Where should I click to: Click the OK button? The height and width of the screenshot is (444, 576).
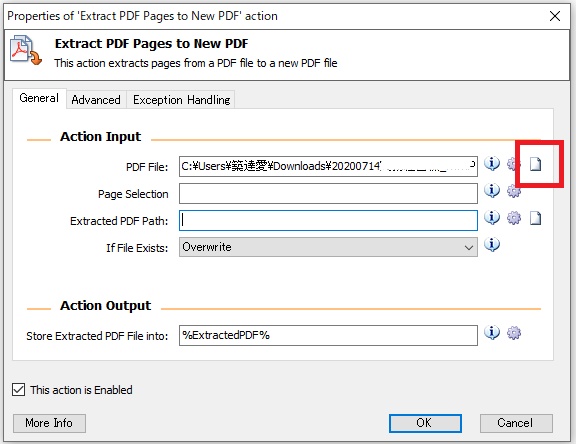(x=425, y=423)
